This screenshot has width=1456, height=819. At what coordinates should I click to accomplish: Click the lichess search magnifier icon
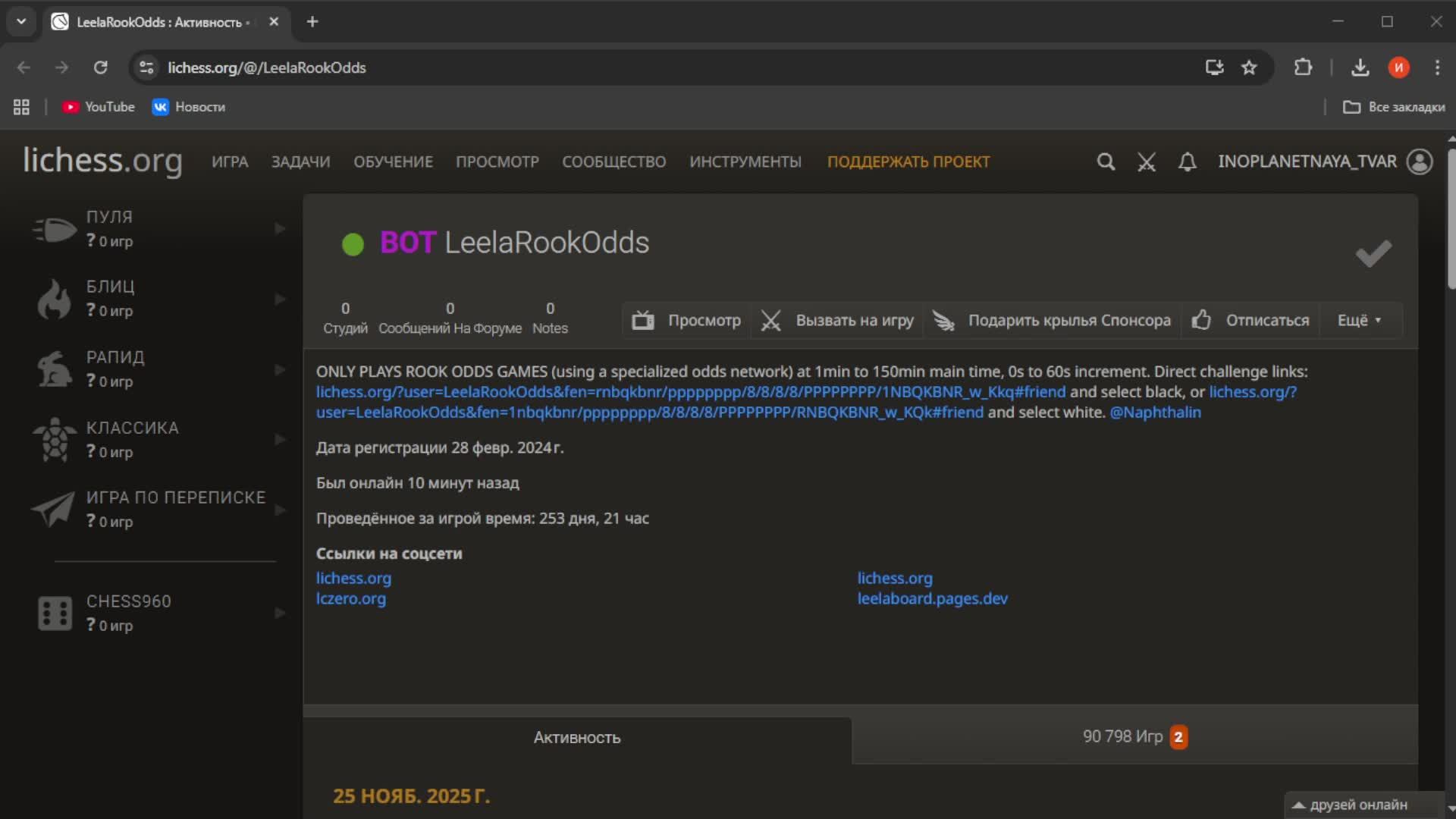(1106, 162)
